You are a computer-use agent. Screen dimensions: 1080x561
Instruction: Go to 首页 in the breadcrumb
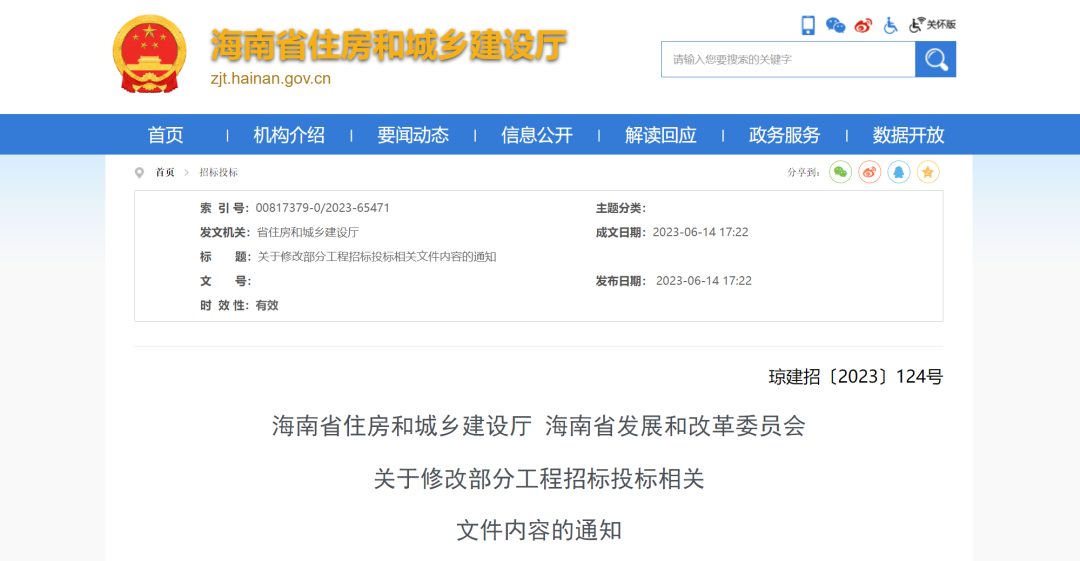pos(165,172)
